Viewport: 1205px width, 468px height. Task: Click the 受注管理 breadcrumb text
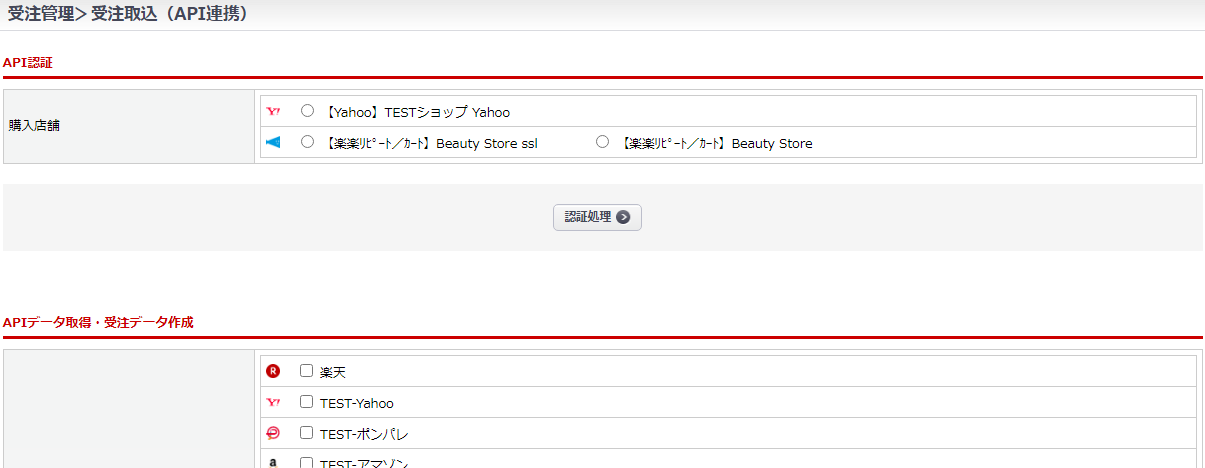40,14
